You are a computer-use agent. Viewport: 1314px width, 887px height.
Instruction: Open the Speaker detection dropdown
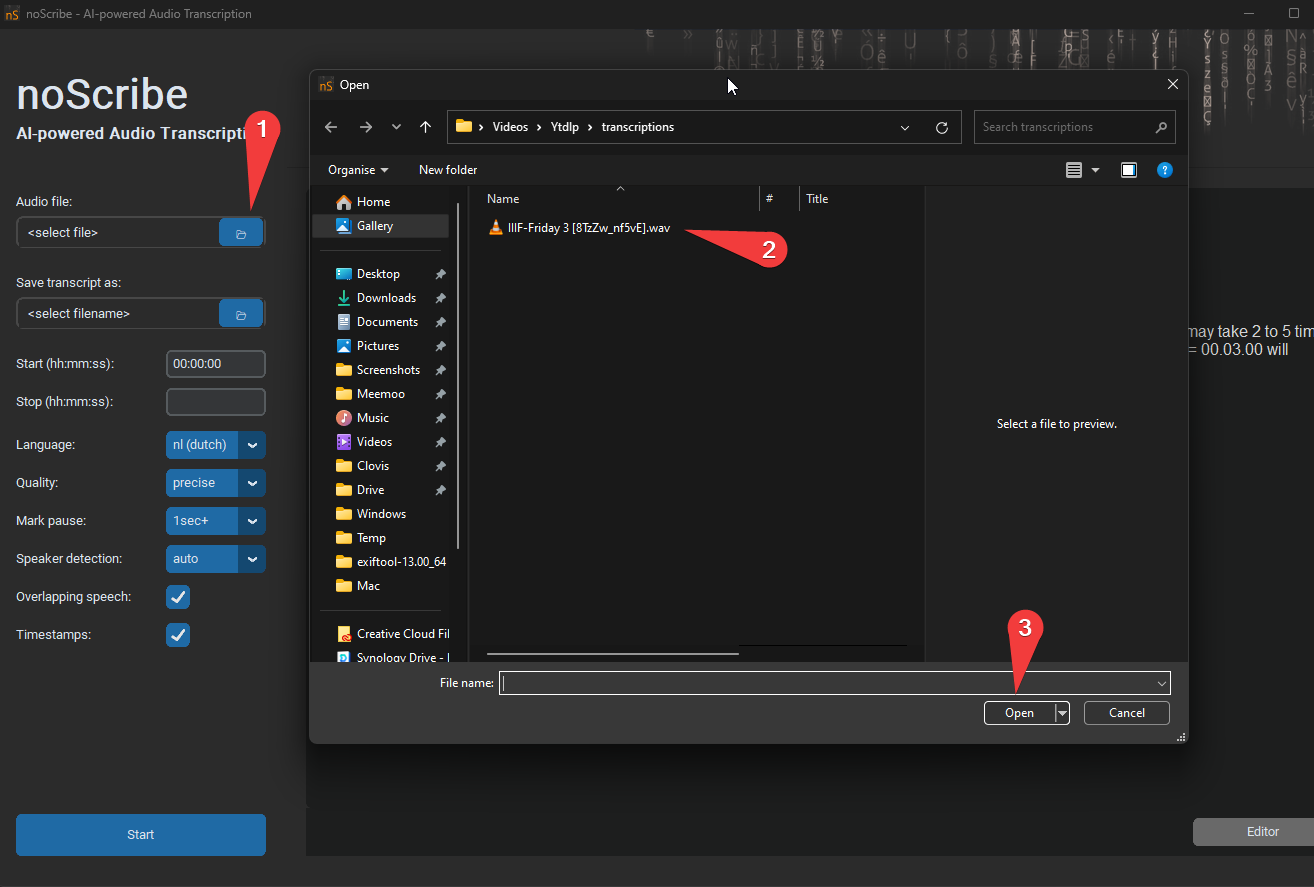point(252,559)
